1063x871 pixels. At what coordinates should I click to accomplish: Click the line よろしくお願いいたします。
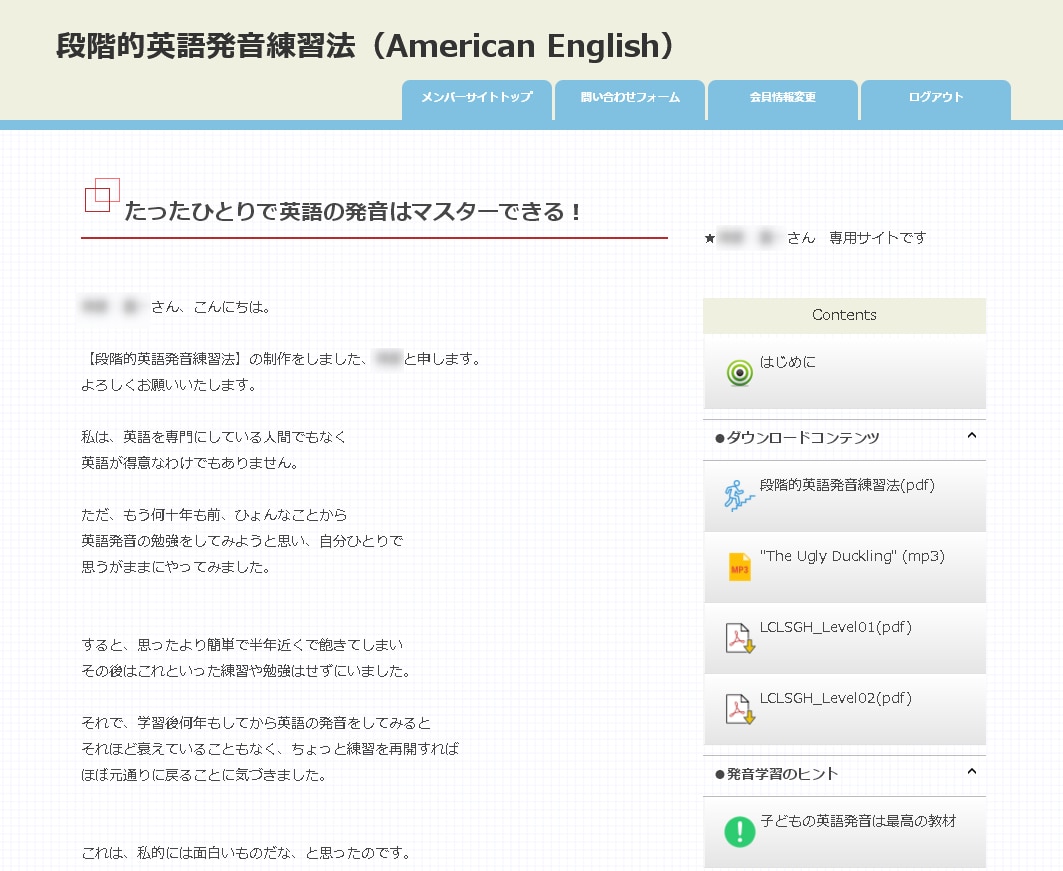click(169, 385)
